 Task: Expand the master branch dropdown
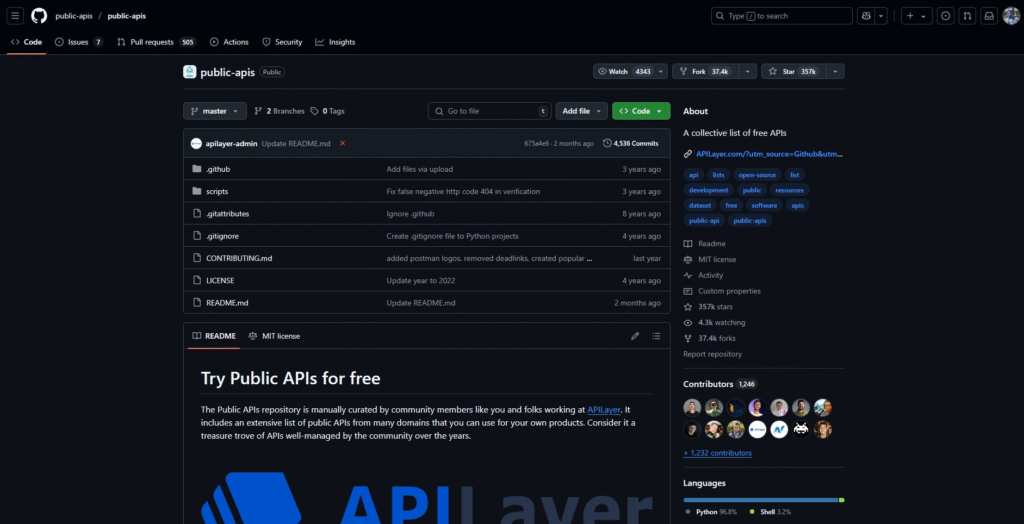(x=215, y=111)
